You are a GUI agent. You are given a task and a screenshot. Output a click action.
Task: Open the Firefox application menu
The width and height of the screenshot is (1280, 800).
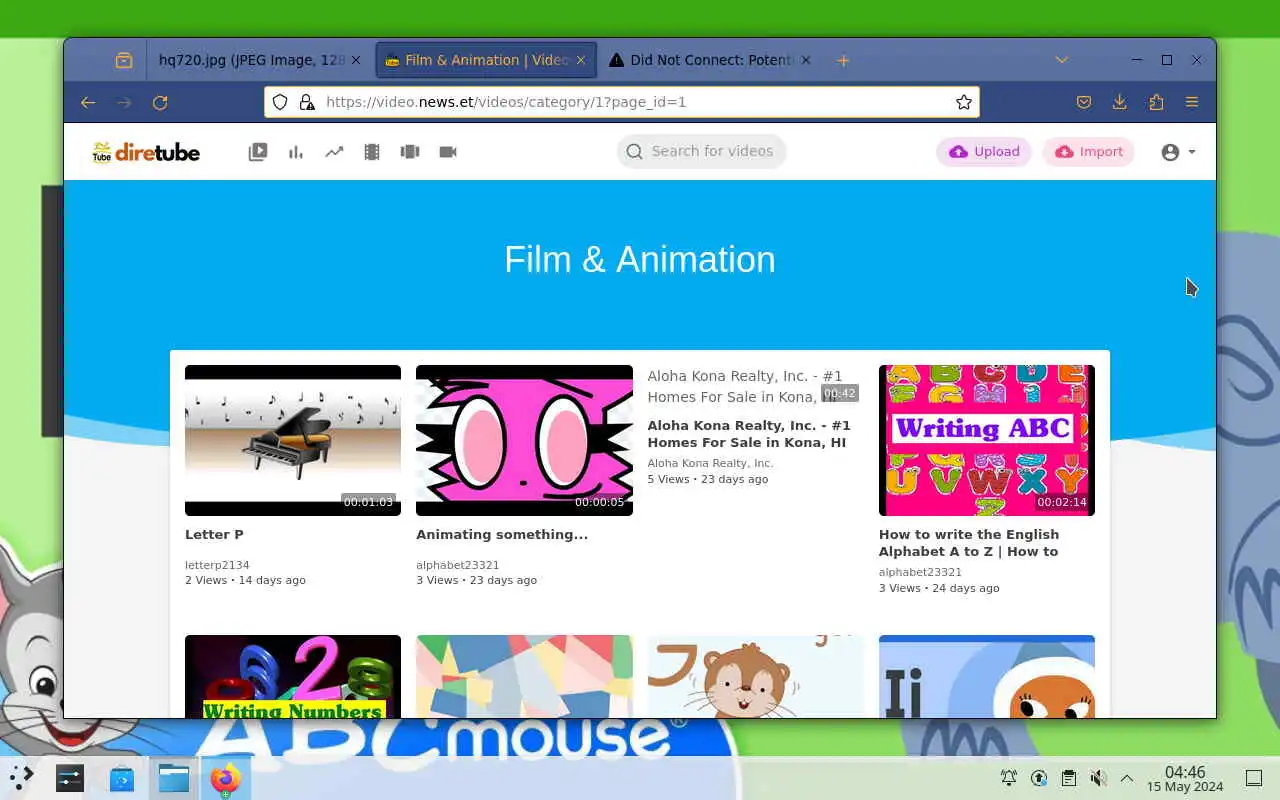click(x=1192, y=102)
